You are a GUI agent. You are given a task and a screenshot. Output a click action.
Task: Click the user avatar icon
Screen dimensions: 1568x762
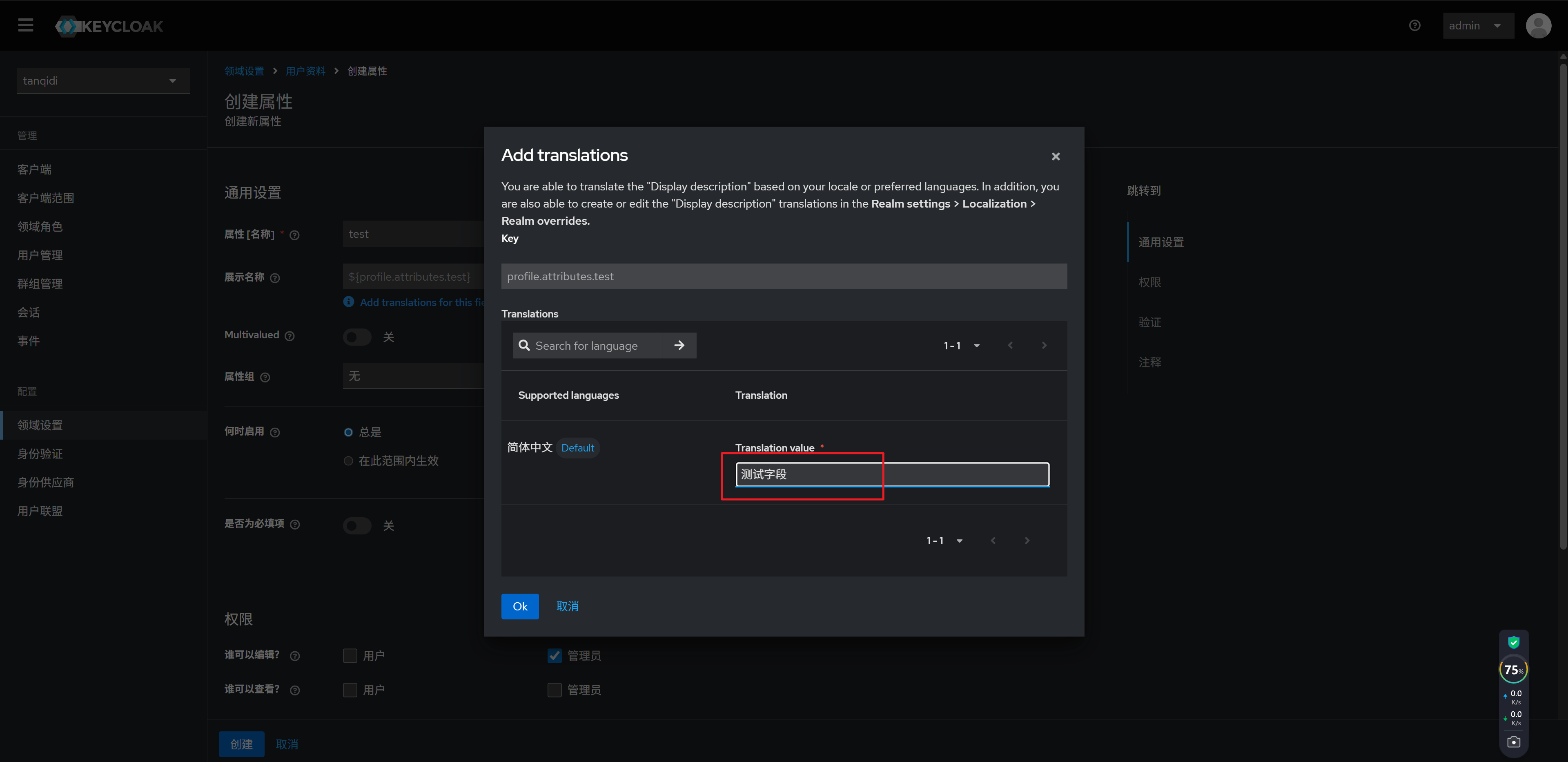coord(1538,26)
